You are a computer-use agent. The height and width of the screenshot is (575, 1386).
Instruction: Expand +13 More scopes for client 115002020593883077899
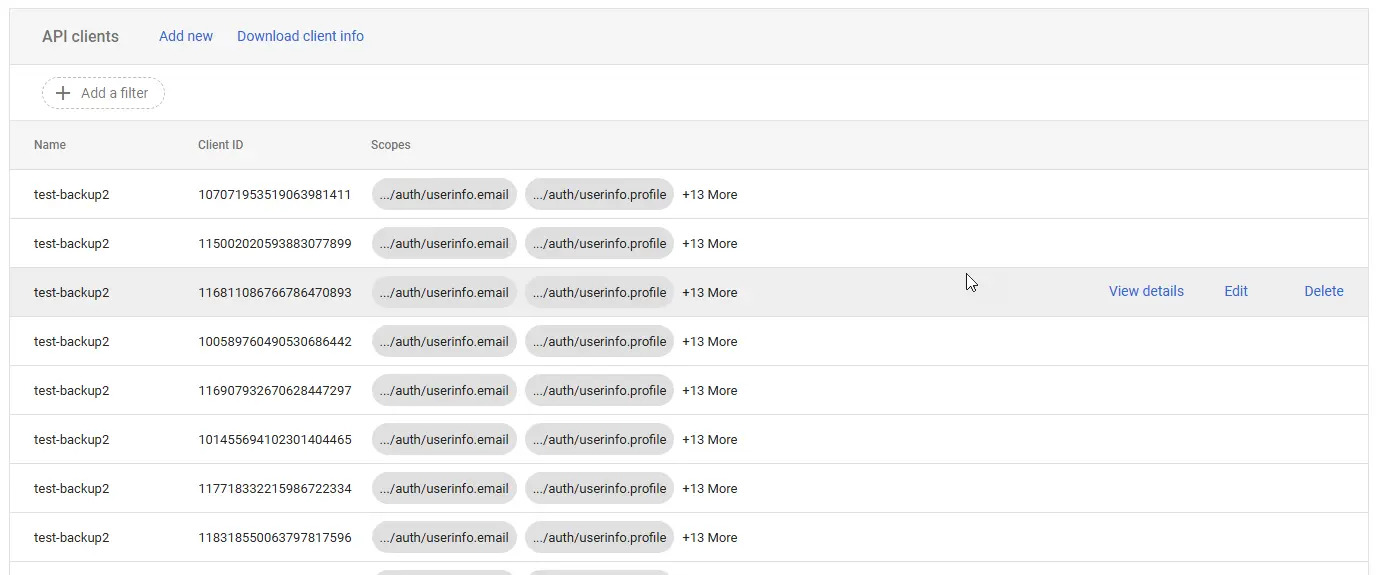coord(709,244)
